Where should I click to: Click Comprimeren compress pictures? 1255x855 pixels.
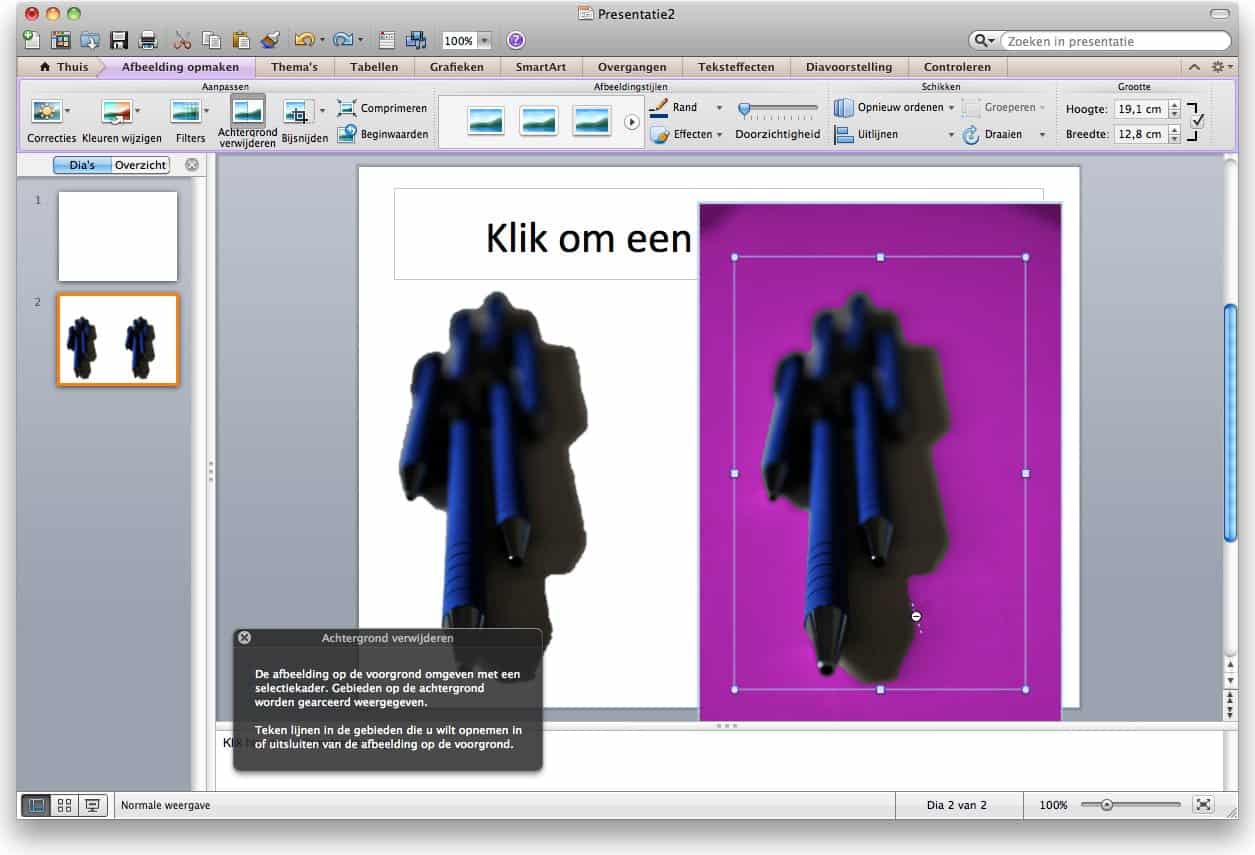point(382,107)
